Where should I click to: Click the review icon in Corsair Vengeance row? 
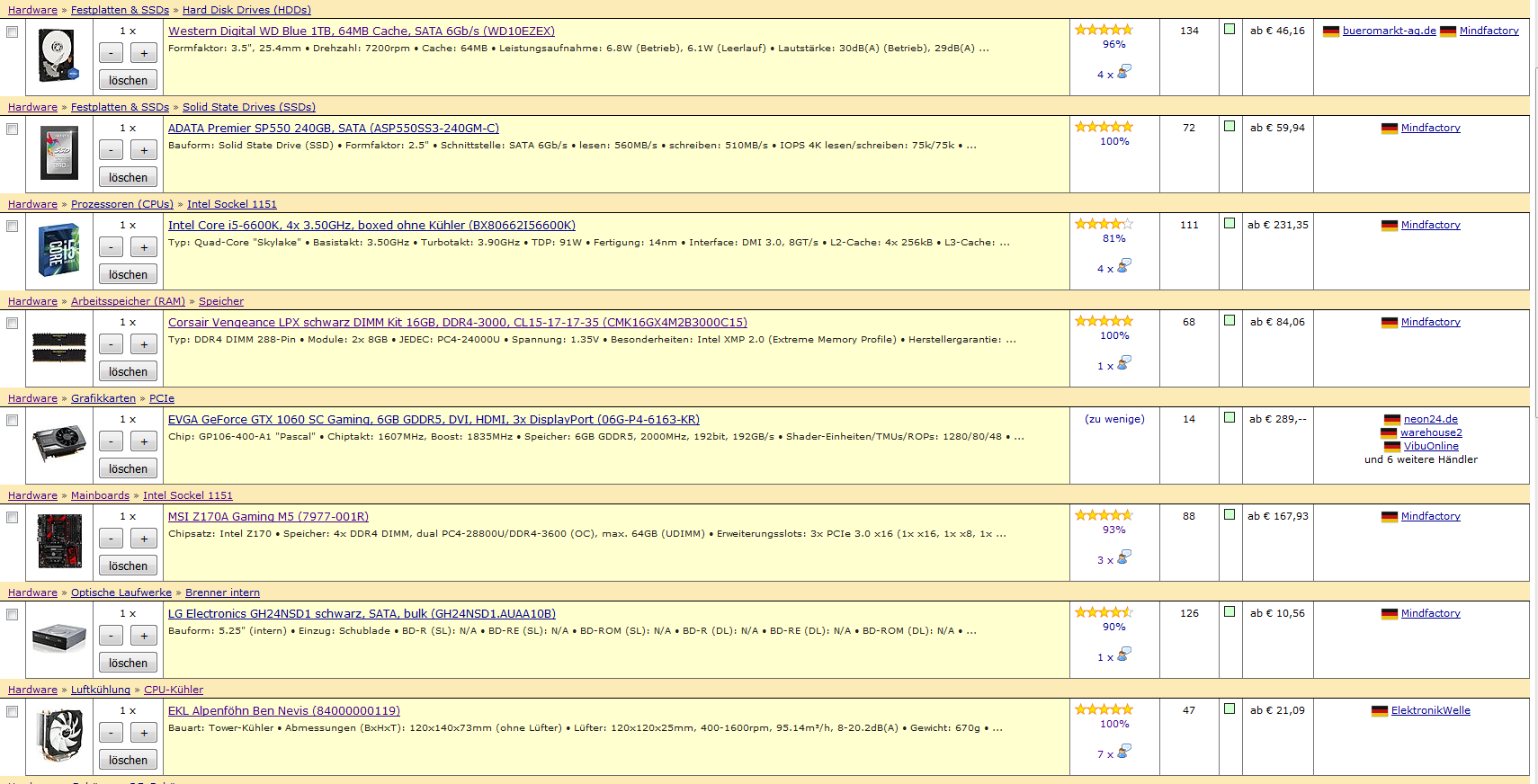(x=1124, y=363)
